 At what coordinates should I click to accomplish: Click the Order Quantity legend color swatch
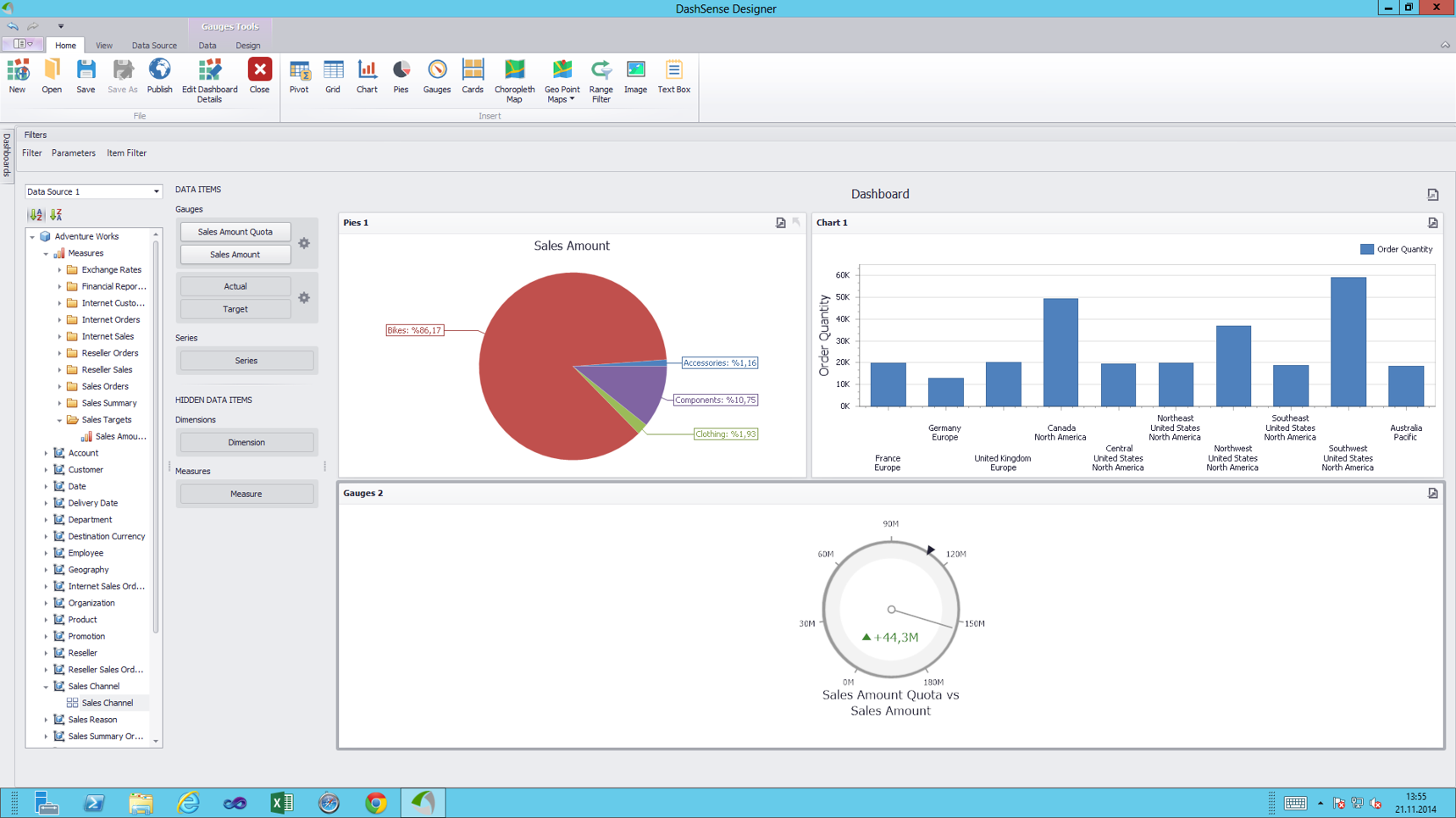[x=1366, y=249]
